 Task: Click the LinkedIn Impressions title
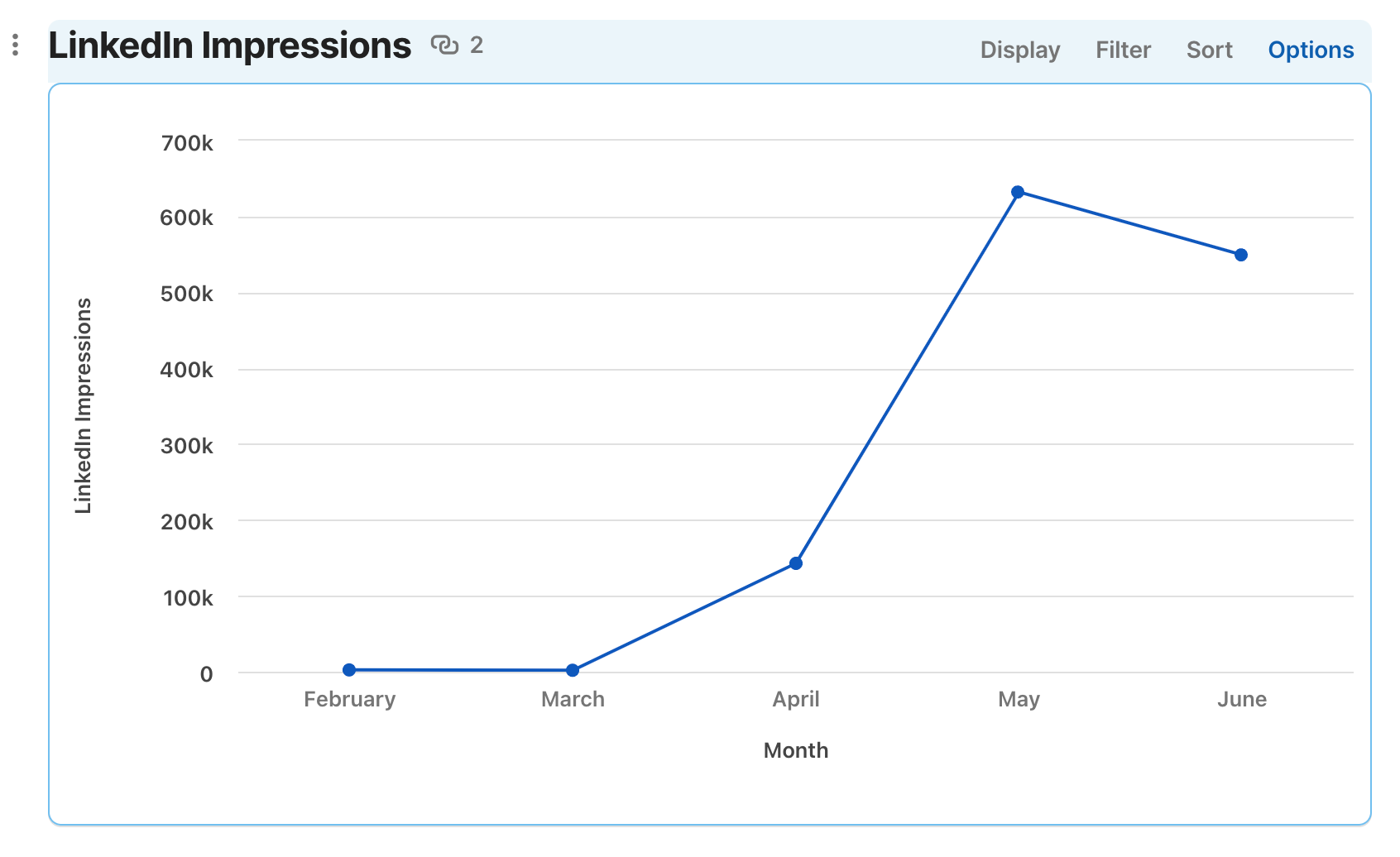[230, 45]
